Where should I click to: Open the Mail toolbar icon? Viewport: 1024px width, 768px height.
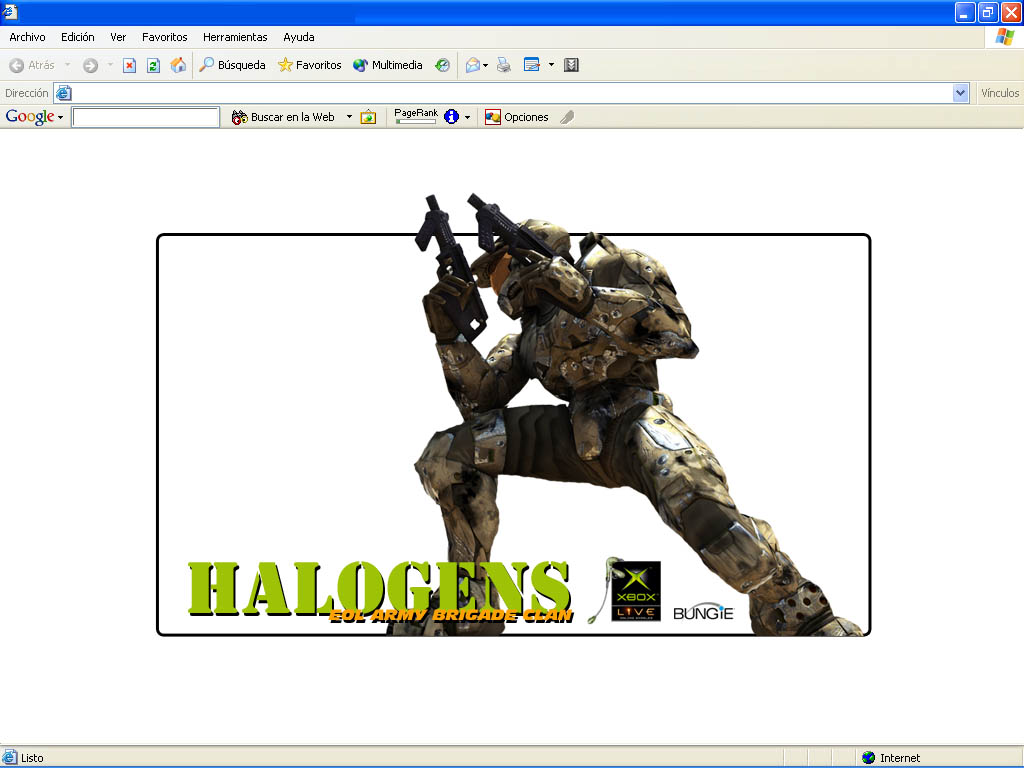473,65
